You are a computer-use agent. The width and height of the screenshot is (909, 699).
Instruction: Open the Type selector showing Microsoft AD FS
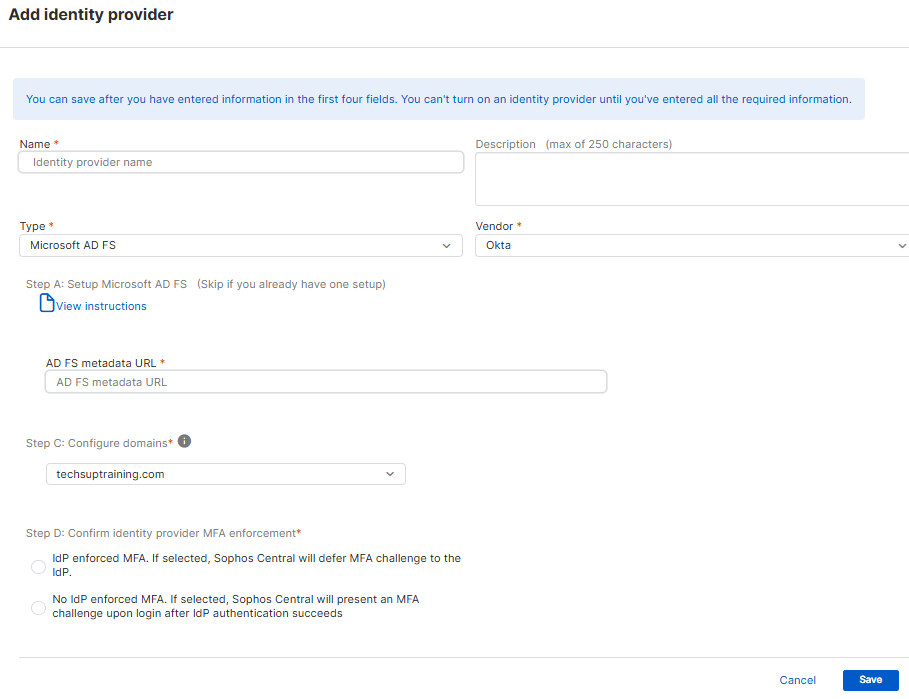coord(240,245)
